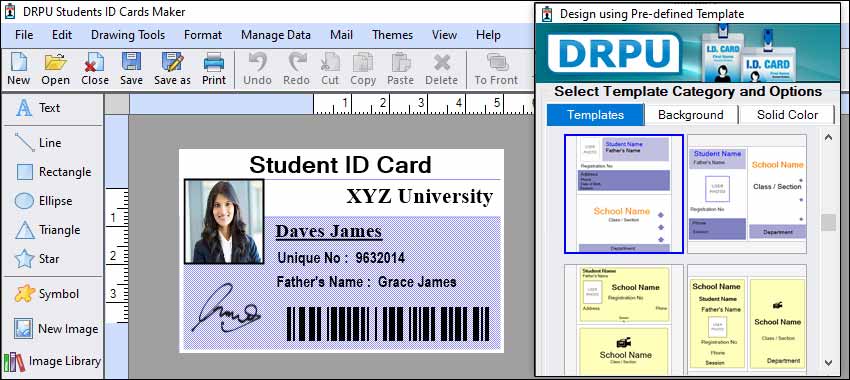Click the Close document toolbar icon

tap(95, 69)
